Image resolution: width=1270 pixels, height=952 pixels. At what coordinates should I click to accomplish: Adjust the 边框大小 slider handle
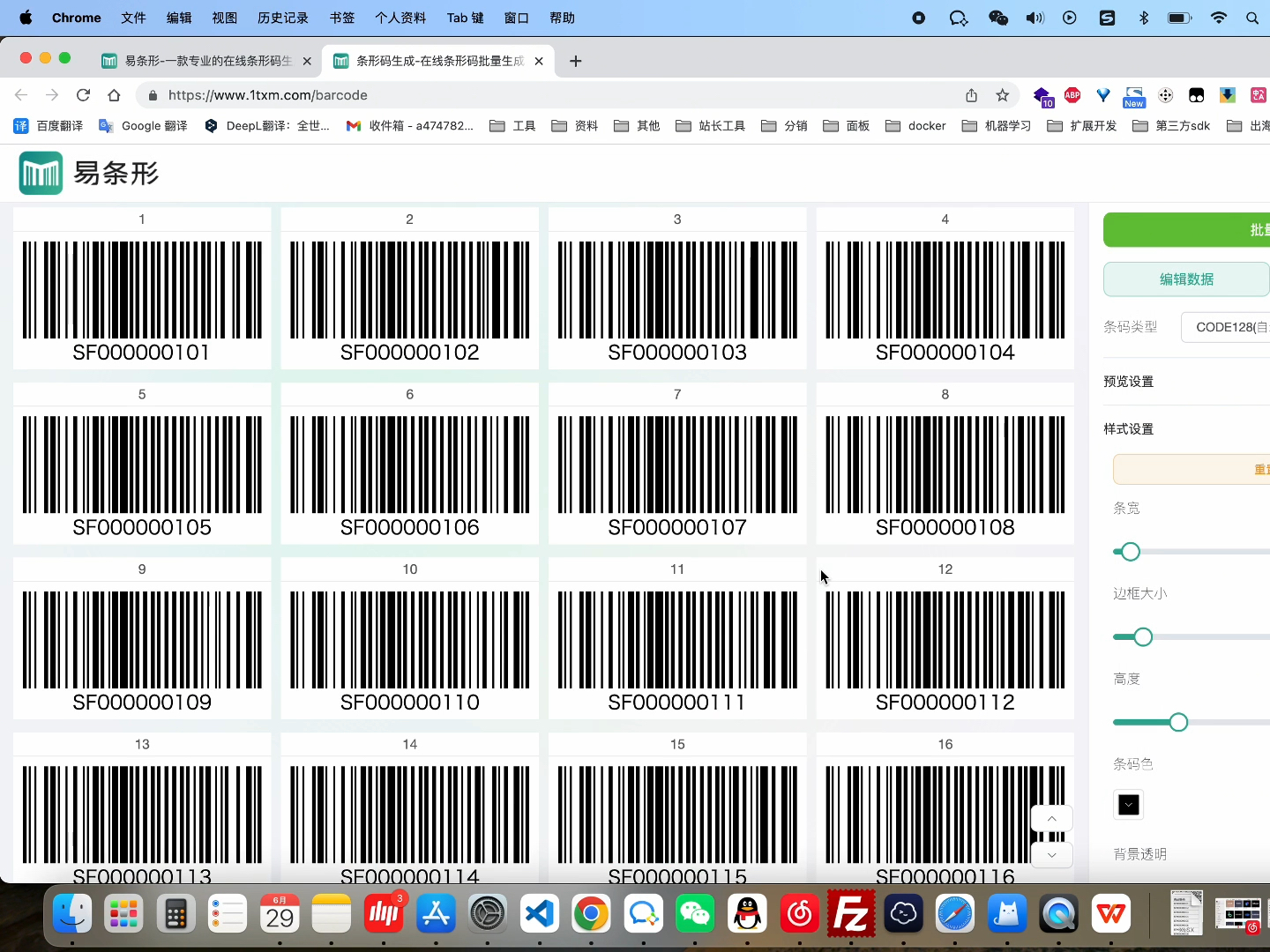[x=1143, y=637]
